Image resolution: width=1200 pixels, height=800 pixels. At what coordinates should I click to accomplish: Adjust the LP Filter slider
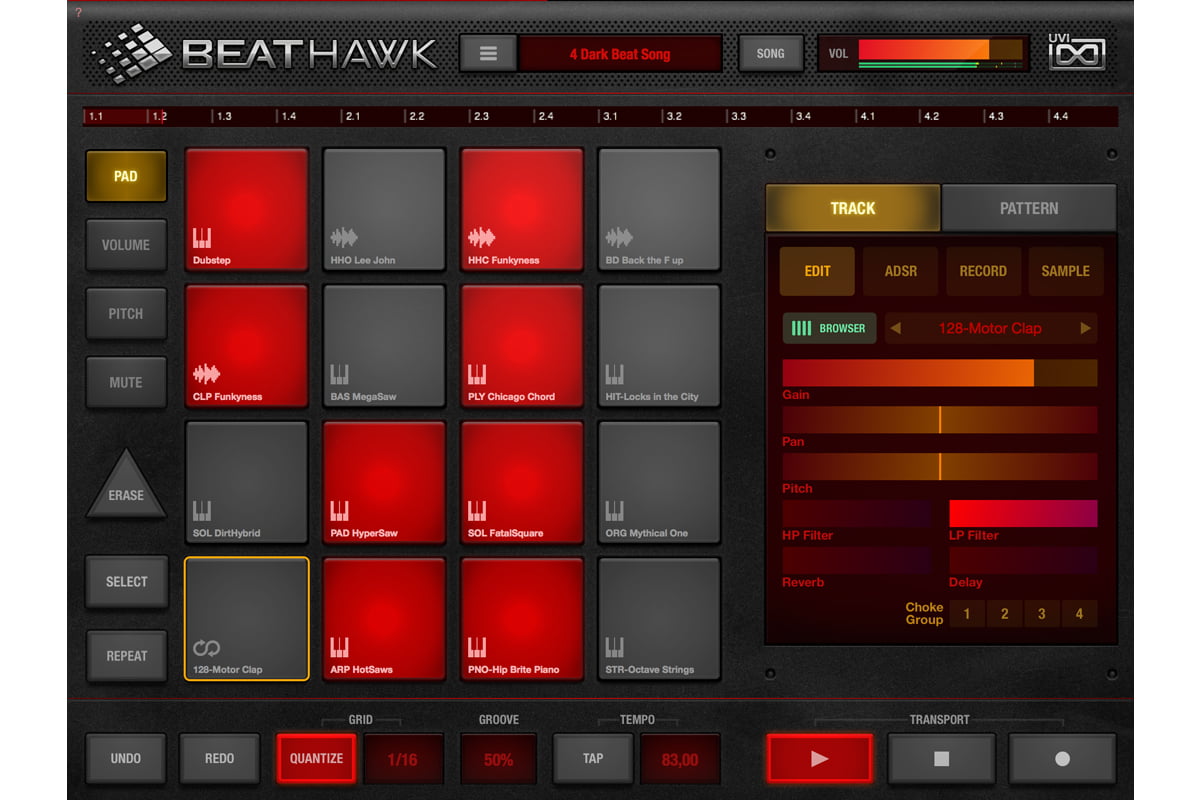click(x=1023, y=513)
